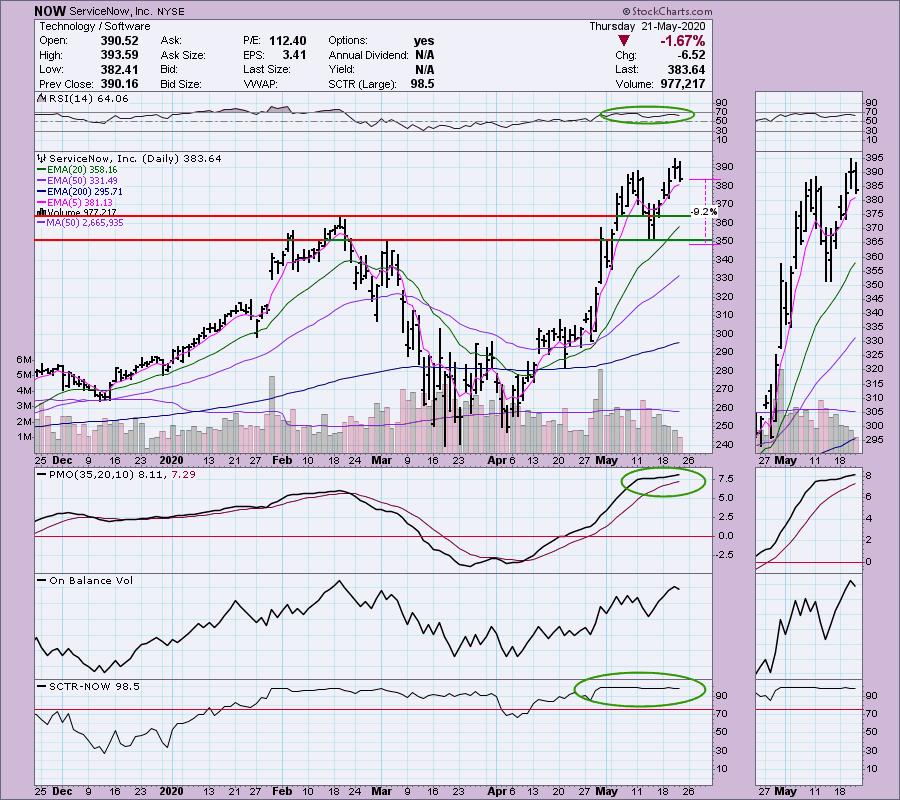Image resolution: width=900 pixels, height=800 pixels.
Task: Click the Low price 382.41
Action: (119, 69)
